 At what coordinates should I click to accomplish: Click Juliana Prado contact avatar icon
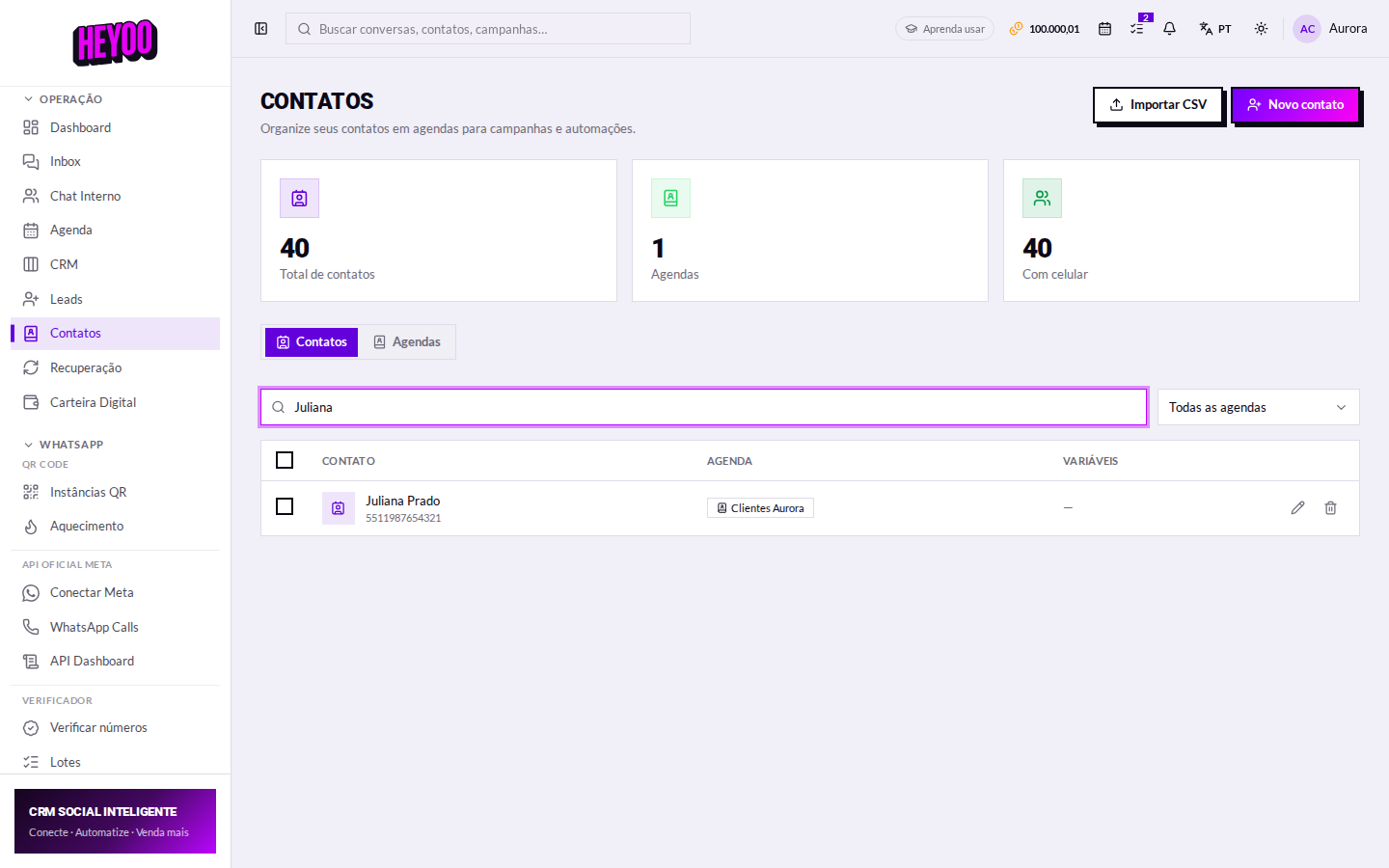339,508
